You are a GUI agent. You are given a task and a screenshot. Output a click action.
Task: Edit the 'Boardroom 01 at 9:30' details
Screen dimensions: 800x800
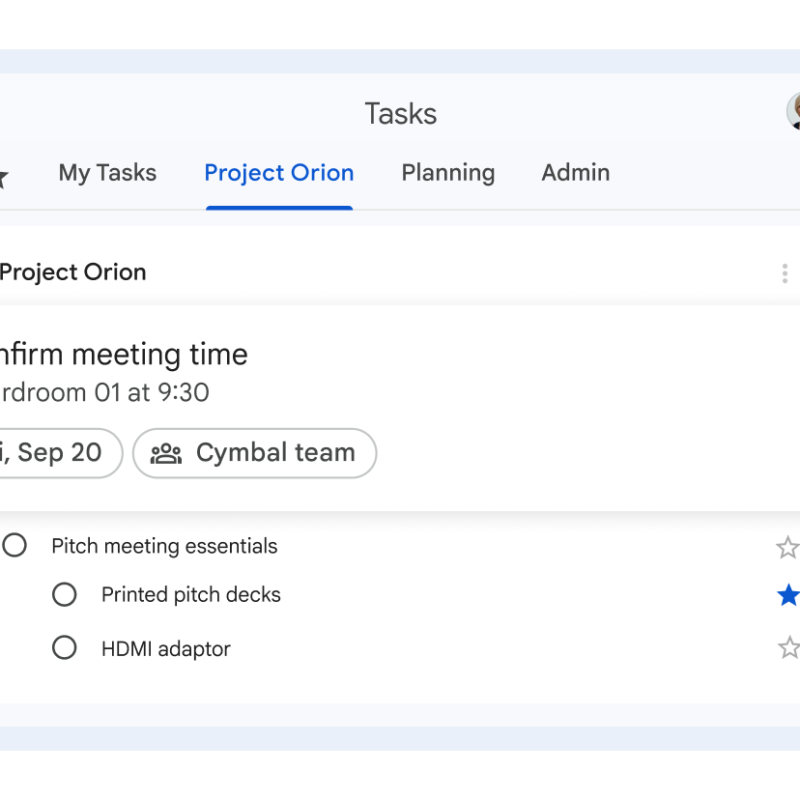(x=104, y=392)
